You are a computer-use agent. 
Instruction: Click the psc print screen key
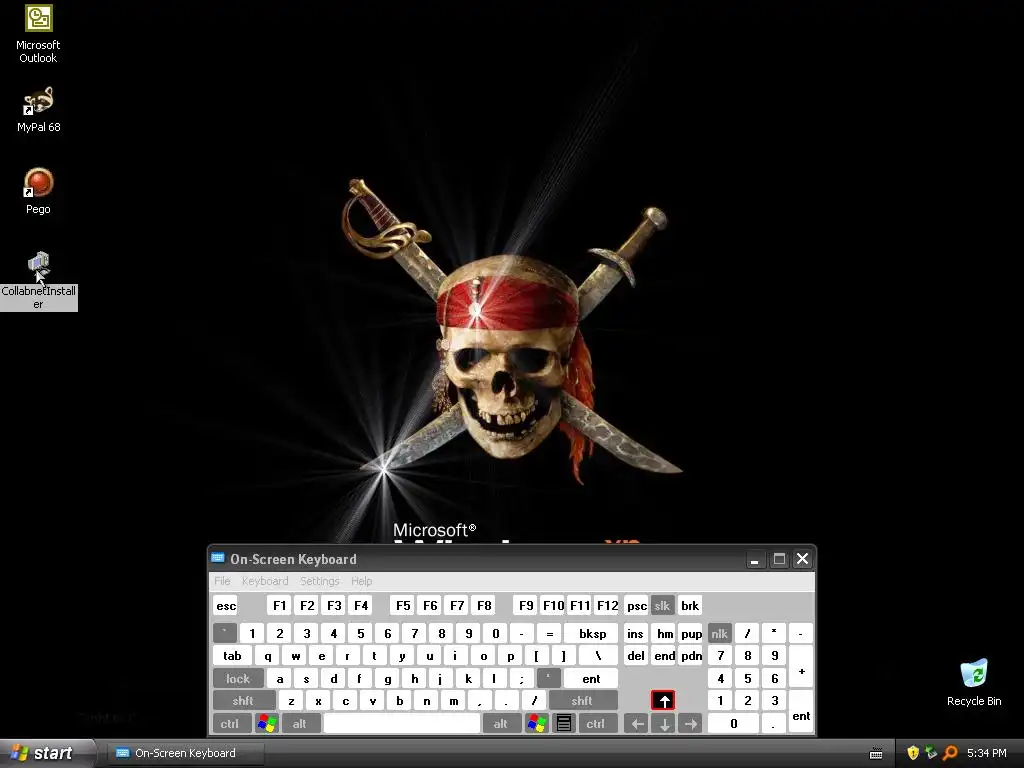636,605
